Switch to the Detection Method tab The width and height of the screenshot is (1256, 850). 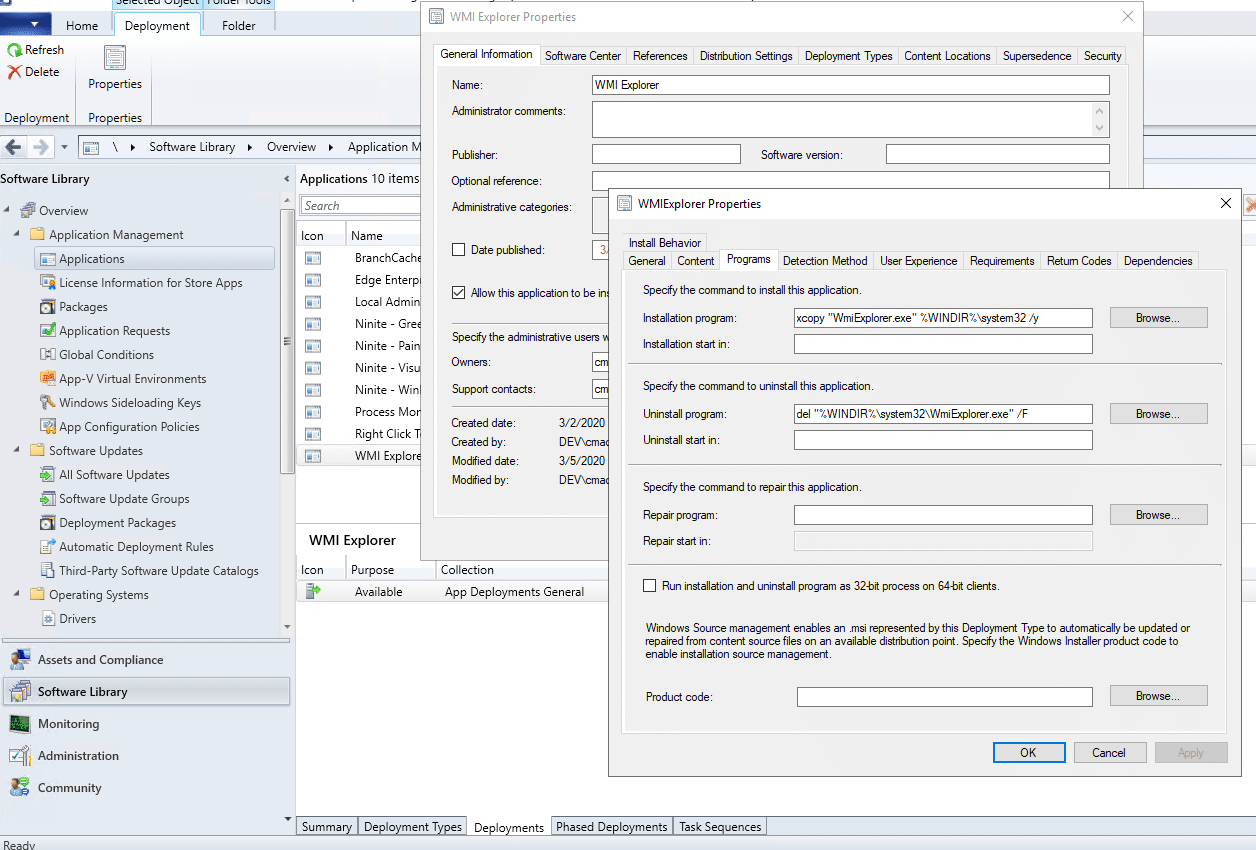point(825,260)
